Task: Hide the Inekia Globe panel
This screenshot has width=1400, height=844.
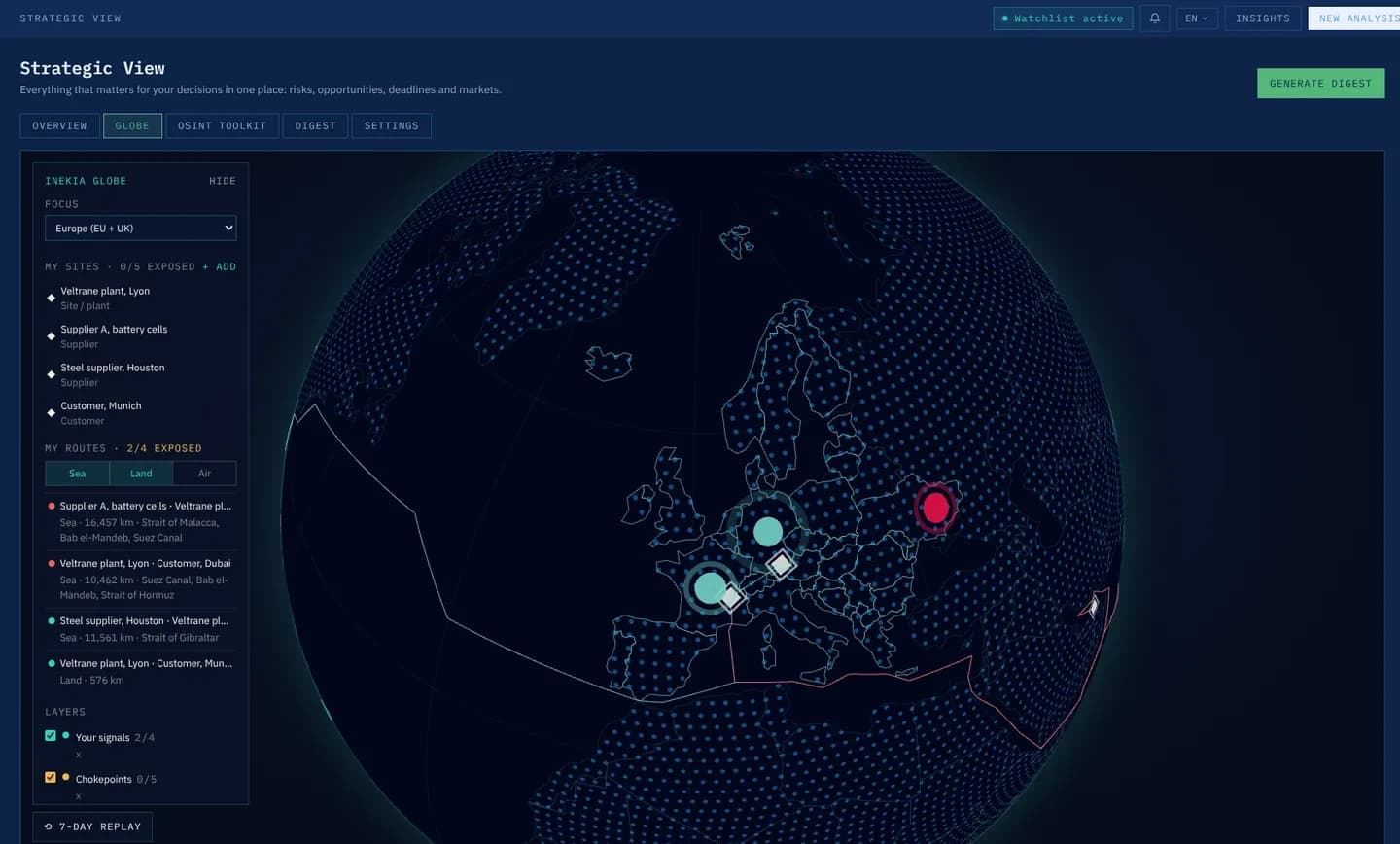Action: click(x=223, y=181)
